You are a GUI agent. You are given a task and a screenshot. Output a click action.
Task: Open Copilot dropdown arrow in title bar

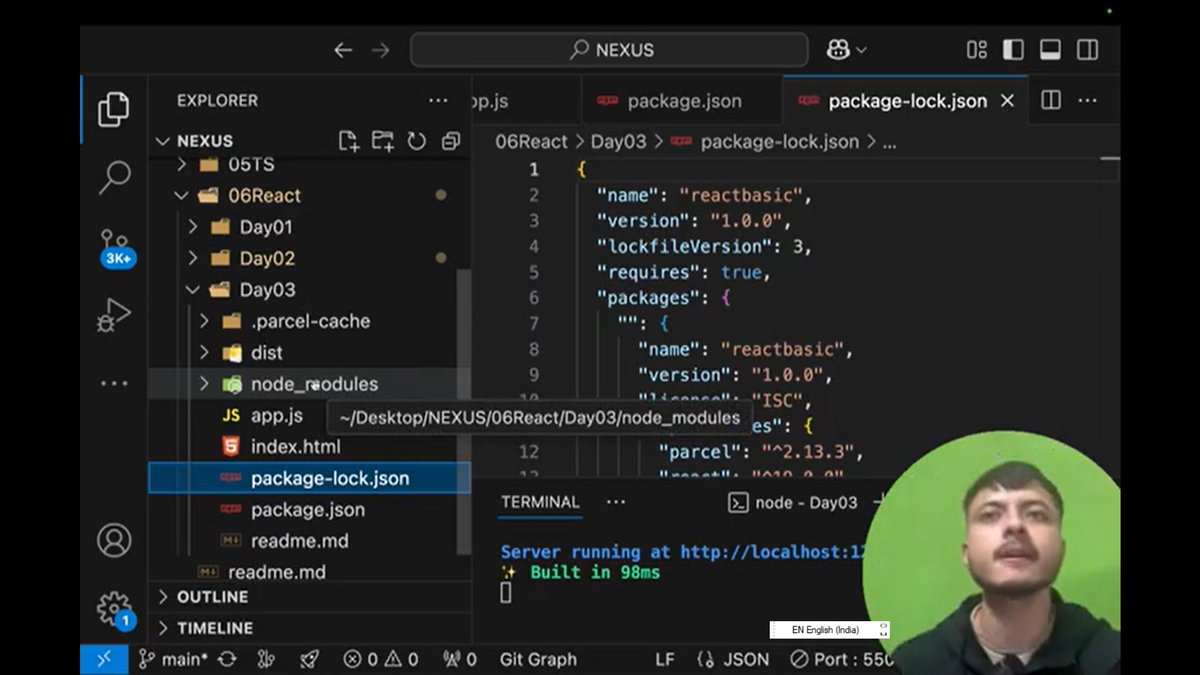coord(861,50)
